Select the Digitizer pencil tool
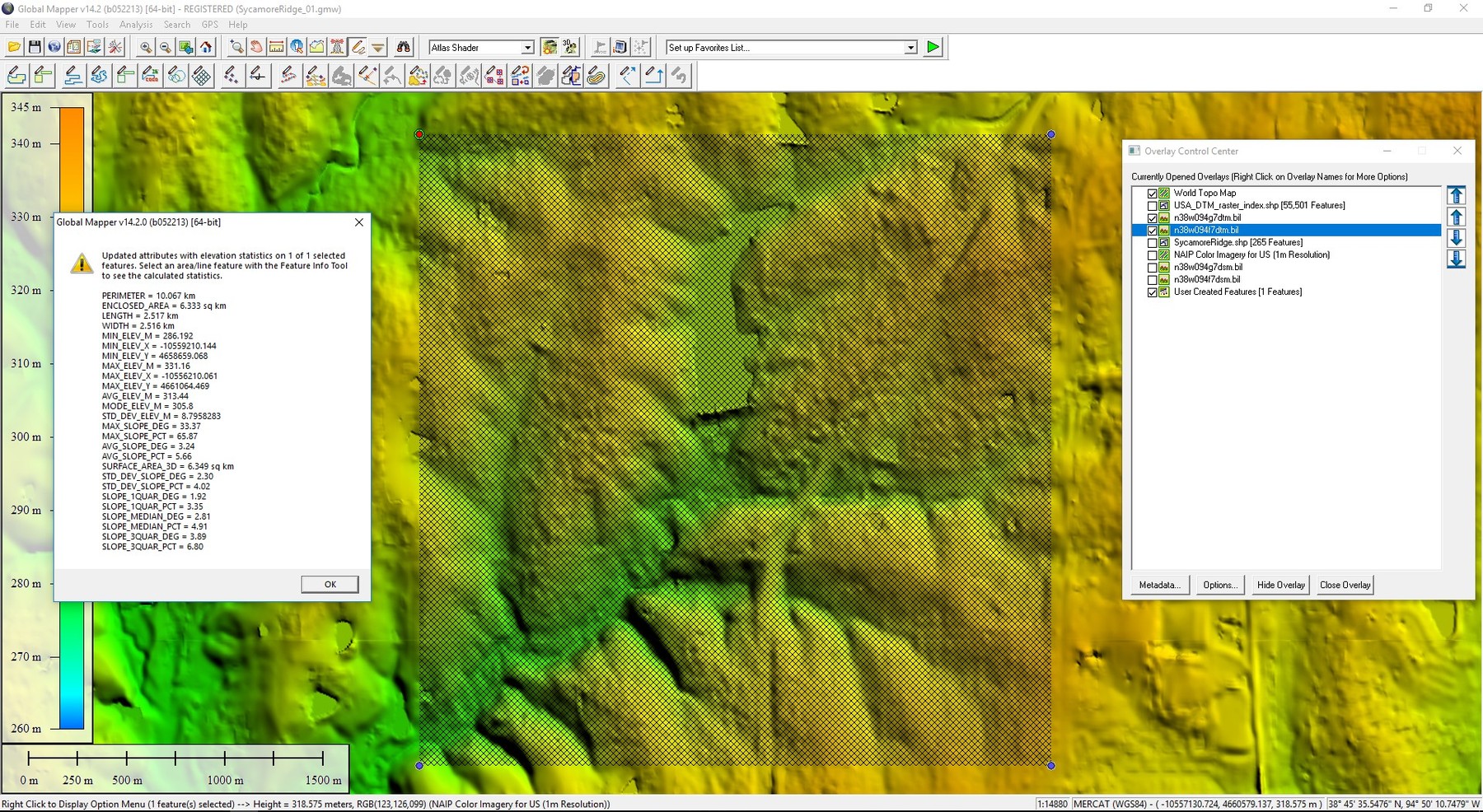The image size is (1483, 812). point(358,47)
